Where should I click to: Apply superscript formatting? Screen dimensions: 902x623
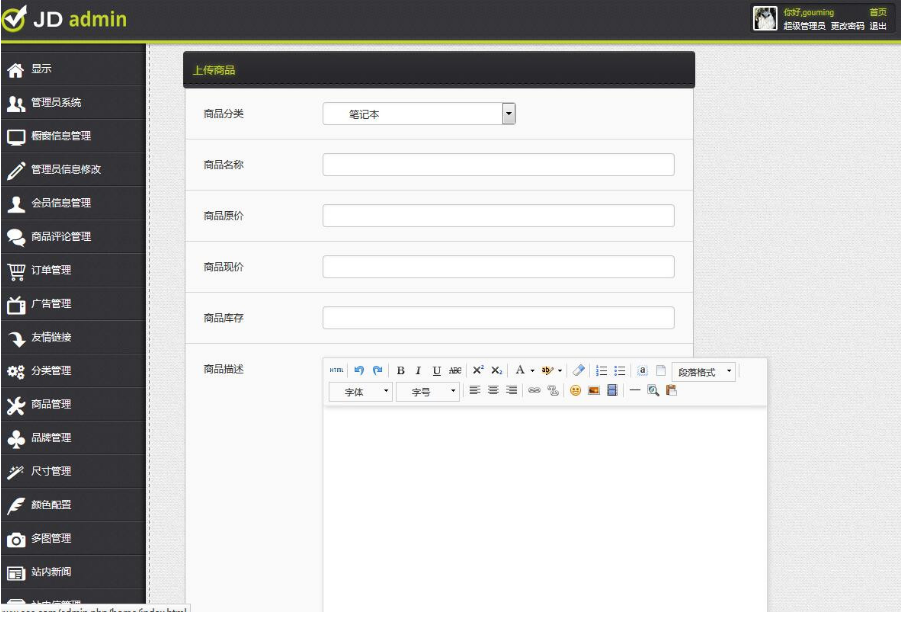coord(478,370)
